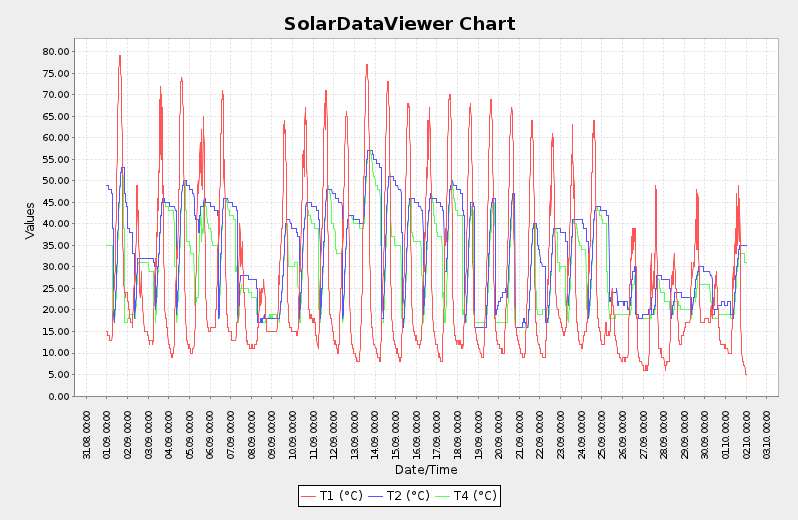Screen dimensions: 798x520
Task: Click the 07.09. 00:00 date label
Action: click(231, 435)
